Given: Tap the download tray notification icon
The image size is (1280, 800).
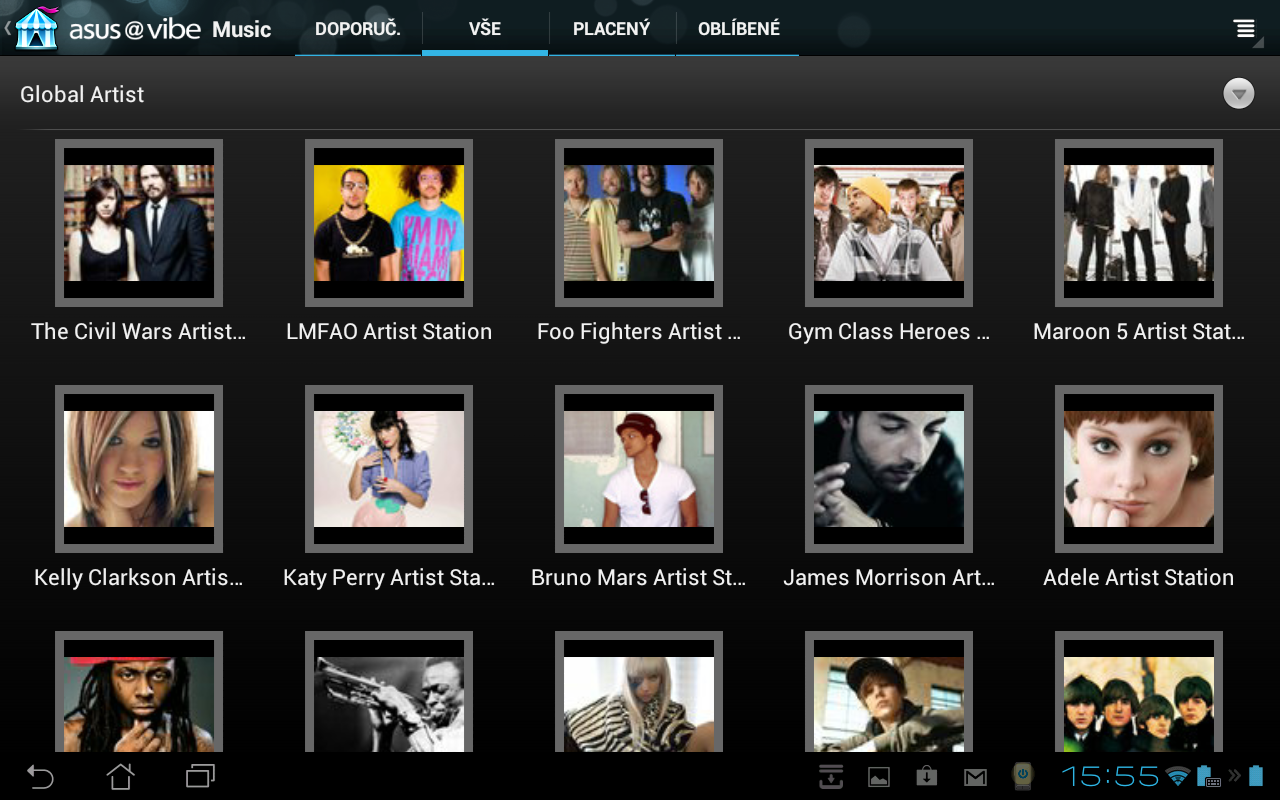Looking at the screenshot, I should pyautogui.click(x=831, y=777).
